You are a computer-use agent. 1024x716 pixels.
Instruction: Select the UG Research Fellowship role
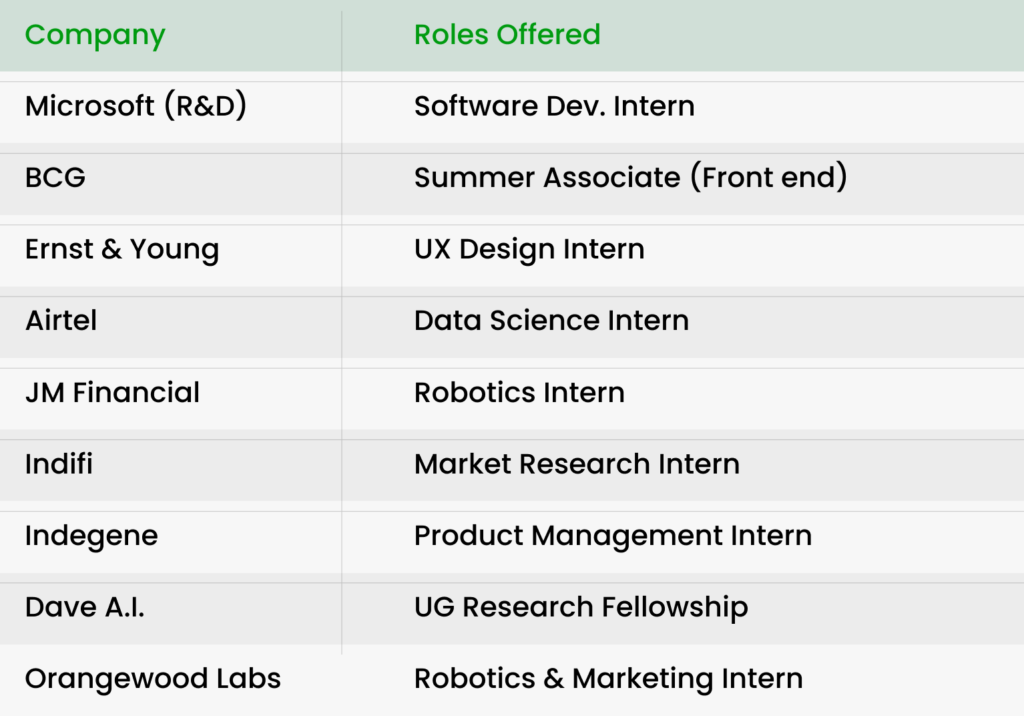581,608
